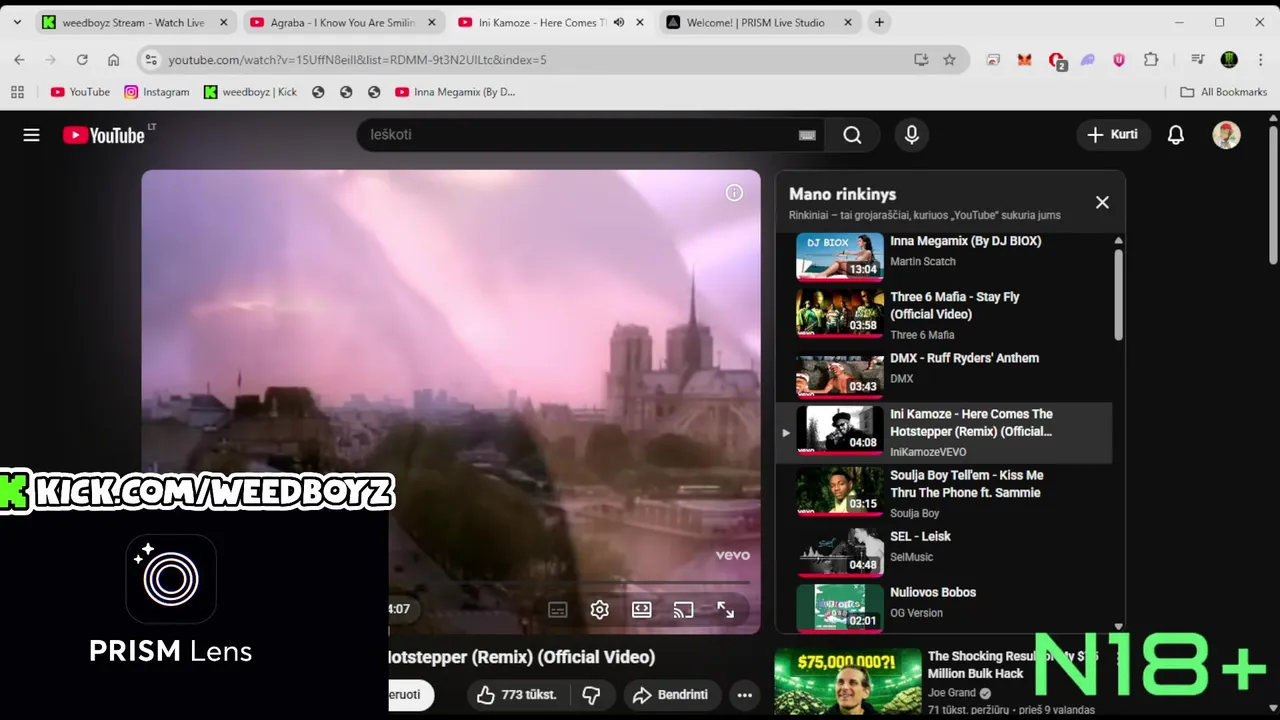1280x720 pixels.
Task: Click the search magnifier button
Action: (852, 135)
